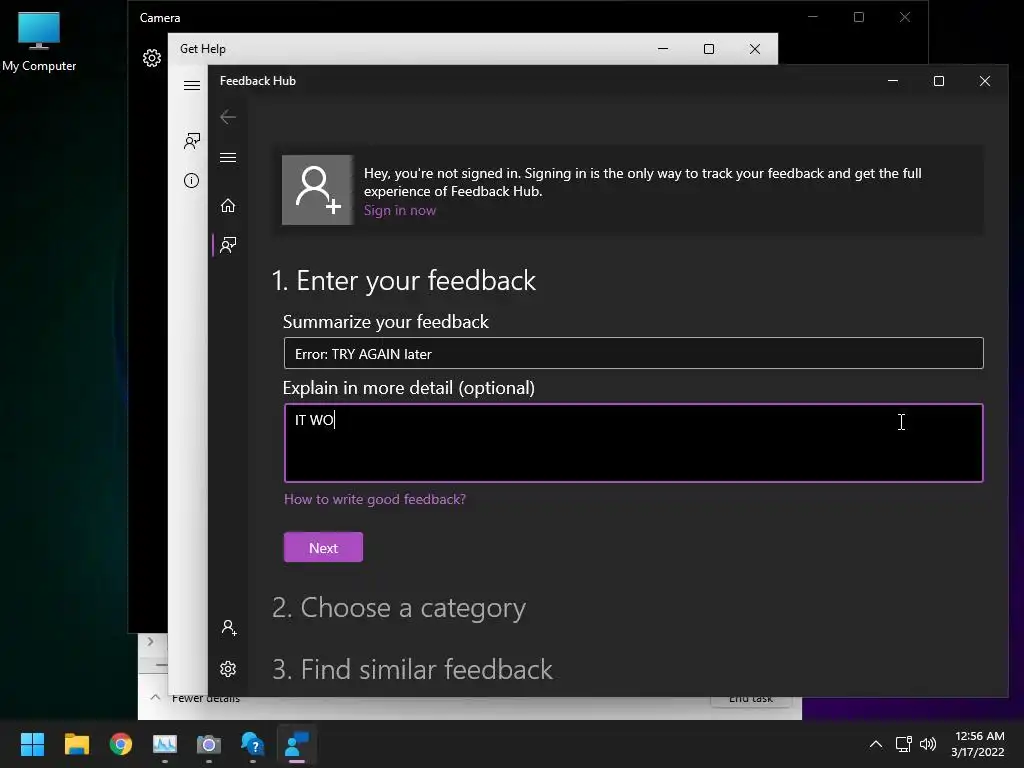Open sign-in account icon in Feedback Hub sidebar
The image size is (1024, 768).
pyautogui.click(x=229, y=628)
